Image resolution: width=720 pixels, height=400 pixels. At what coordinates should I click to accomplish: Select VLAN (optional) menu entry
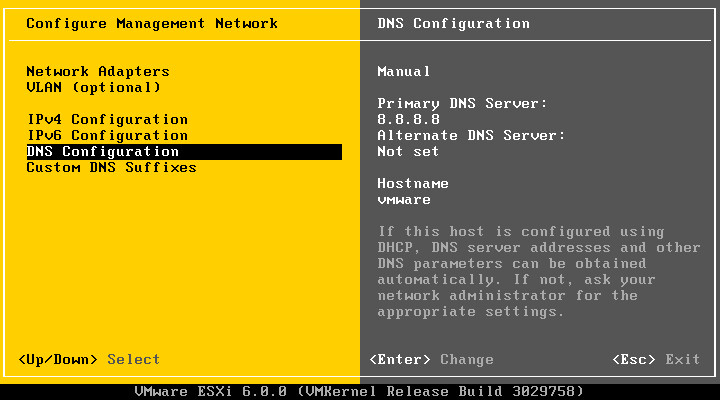pyautogui.click(x=94, y=87)
